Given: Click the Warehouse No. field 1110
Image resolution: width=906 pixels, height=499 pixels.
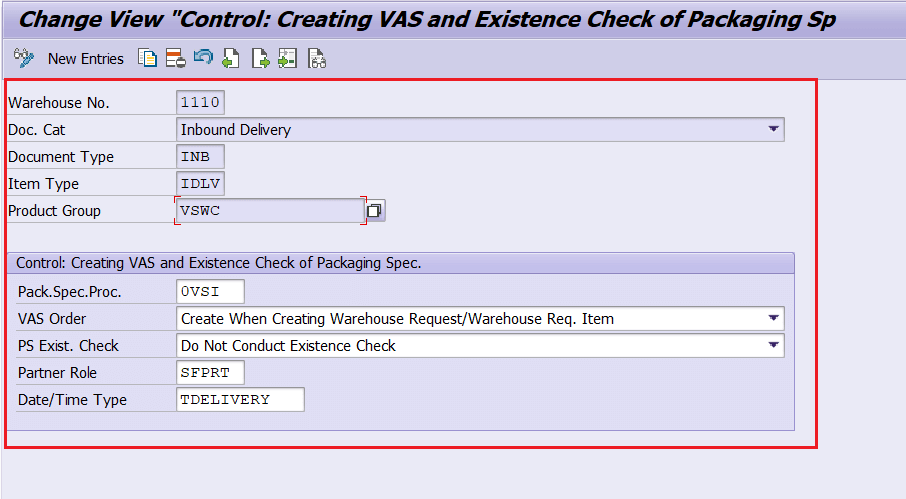Looking at the screenshot, I should coord(200,102).
